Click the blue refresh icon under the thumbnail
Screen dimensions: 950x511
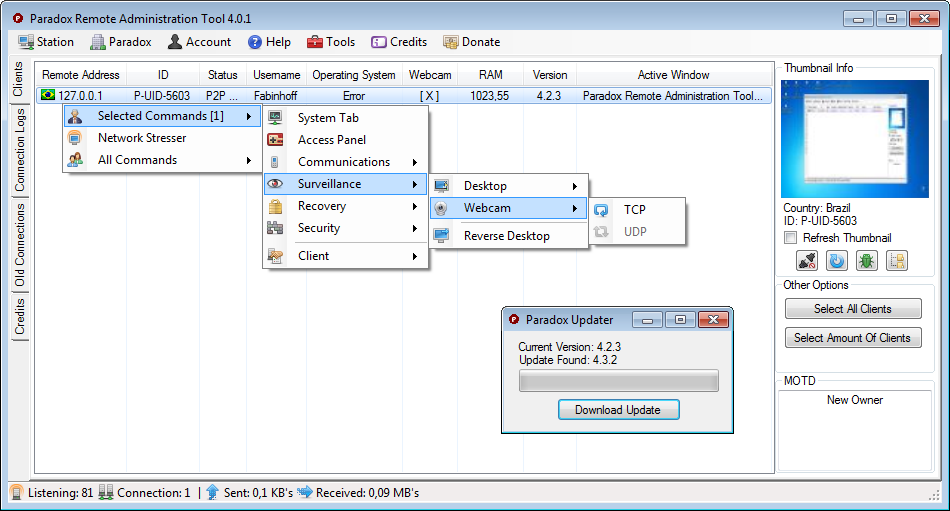(837, 261)
